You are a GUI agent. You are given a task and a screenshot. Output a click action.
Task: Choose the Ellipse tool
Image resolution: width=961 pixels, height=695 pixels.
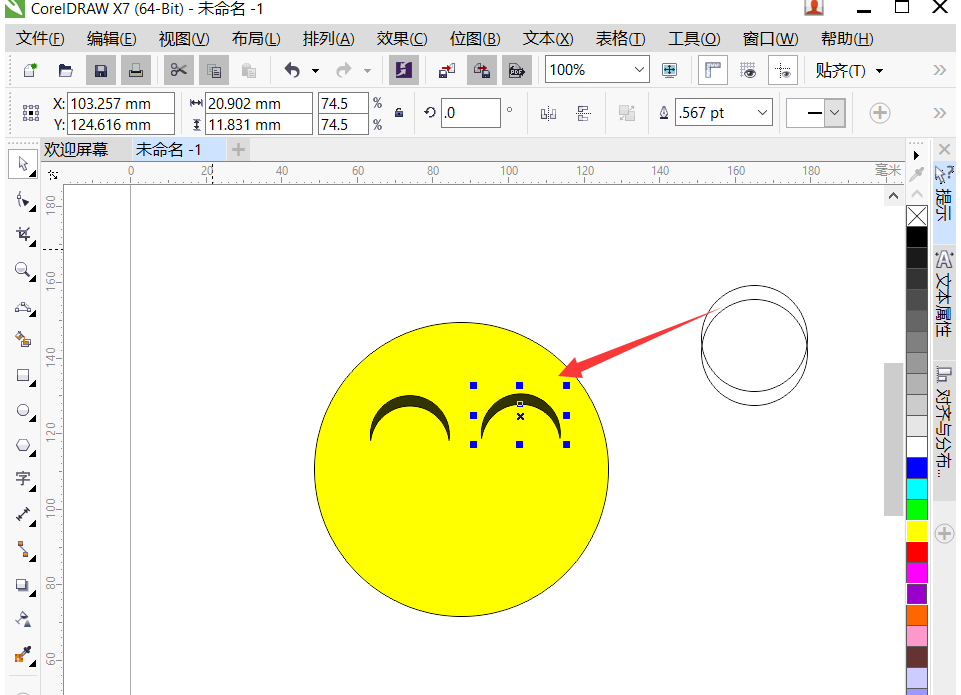(x=23, y=411)
